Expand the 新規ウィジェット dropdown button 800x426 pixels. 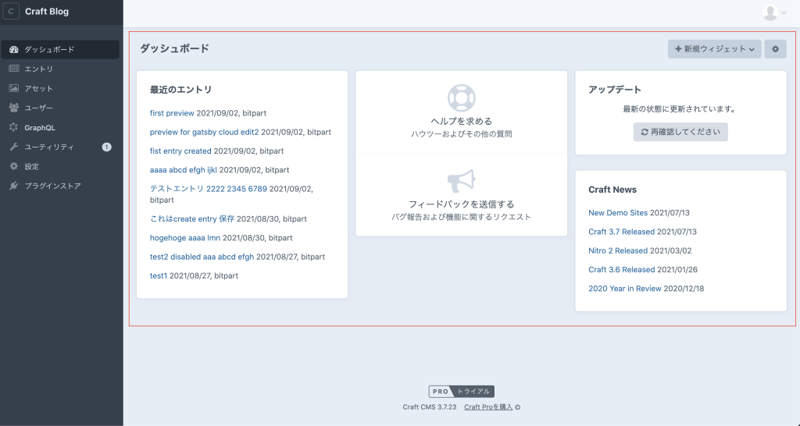pos(714,49)
